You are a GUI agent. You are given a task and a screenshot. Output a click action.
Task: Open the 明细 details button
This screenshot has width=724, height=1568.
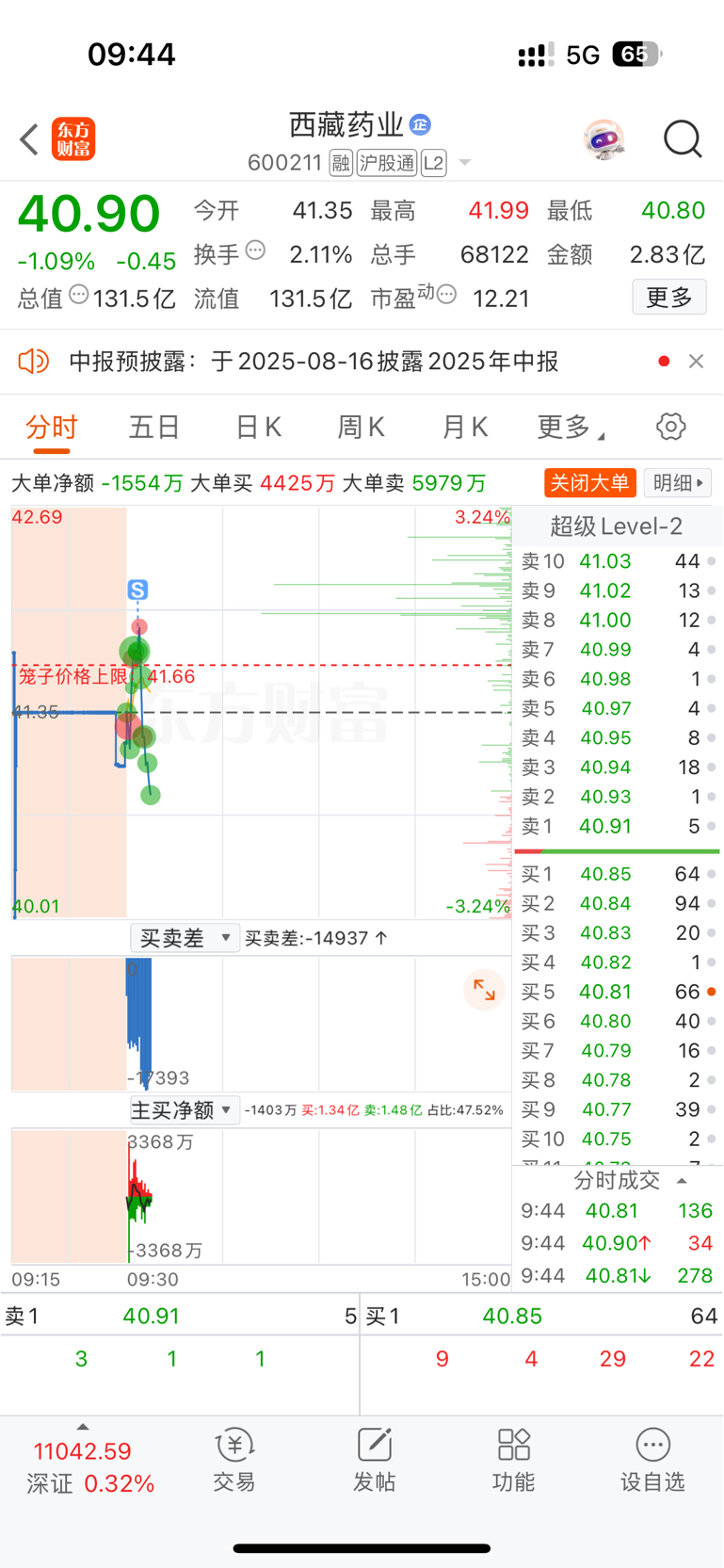[678, 483]
